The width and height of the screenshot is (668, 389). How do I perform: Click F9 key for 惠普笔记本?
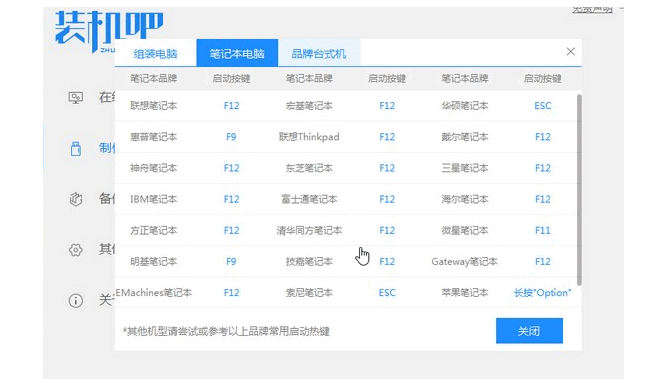click(231, 137)
